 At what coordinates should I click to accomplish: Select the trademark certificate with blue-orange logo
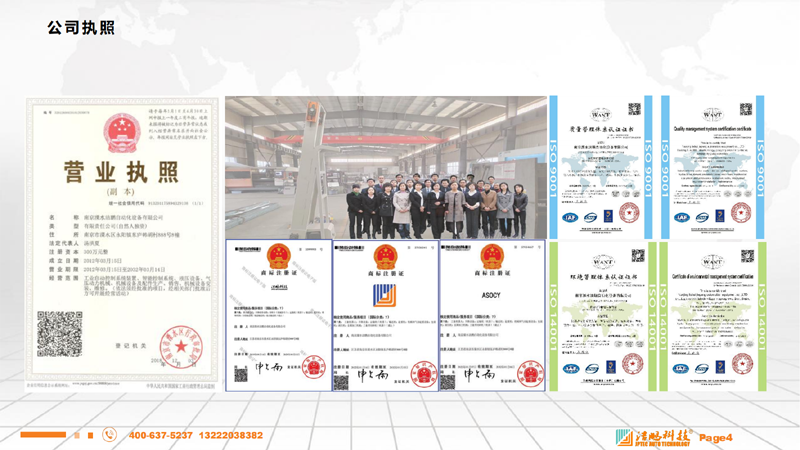[x=386, y=316]
